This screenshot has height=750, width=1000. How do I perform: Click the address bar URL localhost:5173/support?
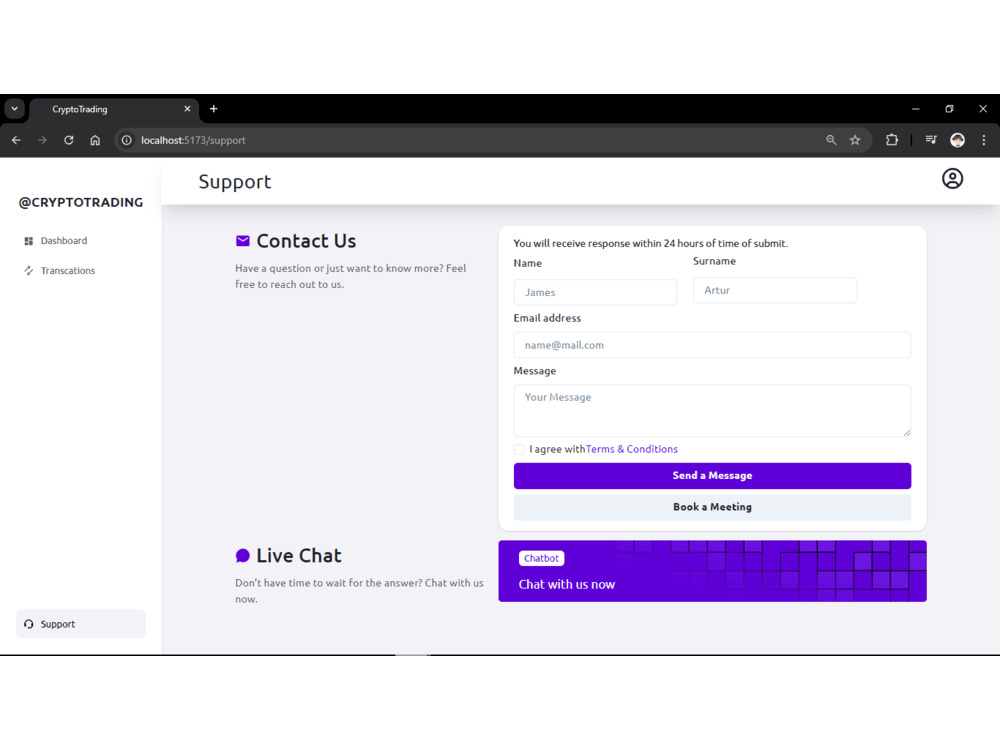(x=193, y=140)
